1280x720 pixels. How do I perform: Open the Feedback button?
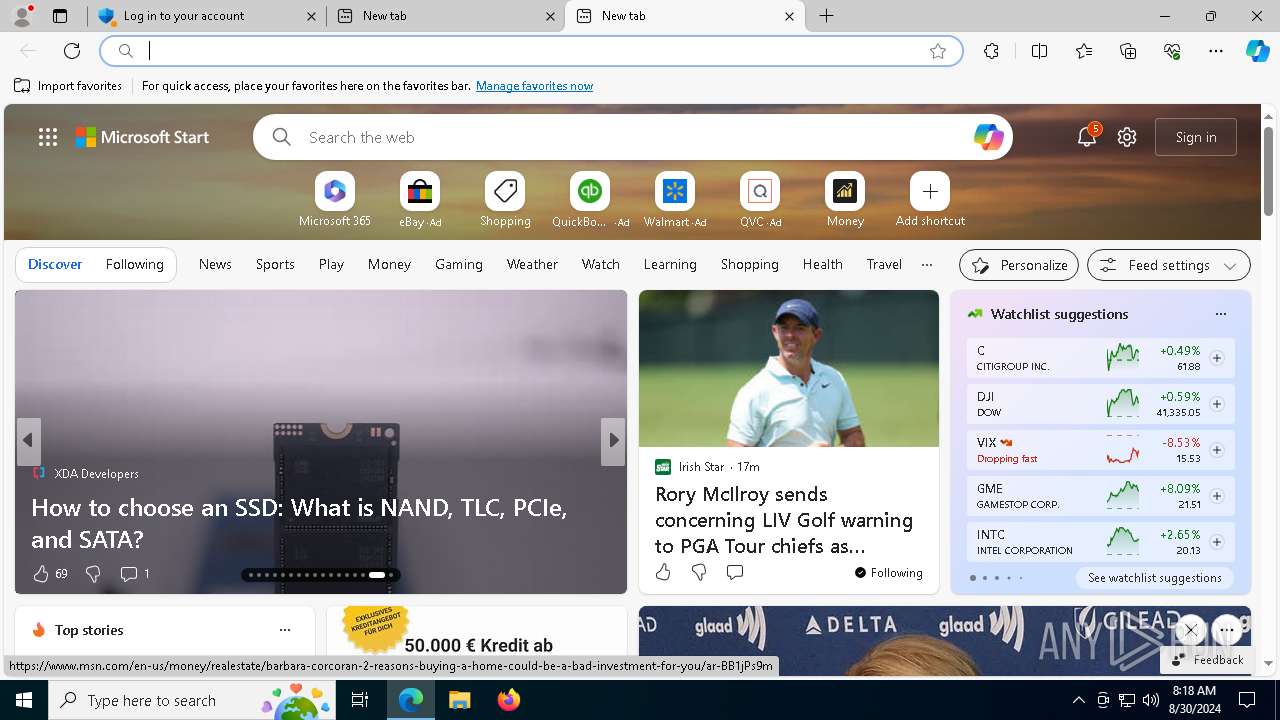[x=1207, y=660]
